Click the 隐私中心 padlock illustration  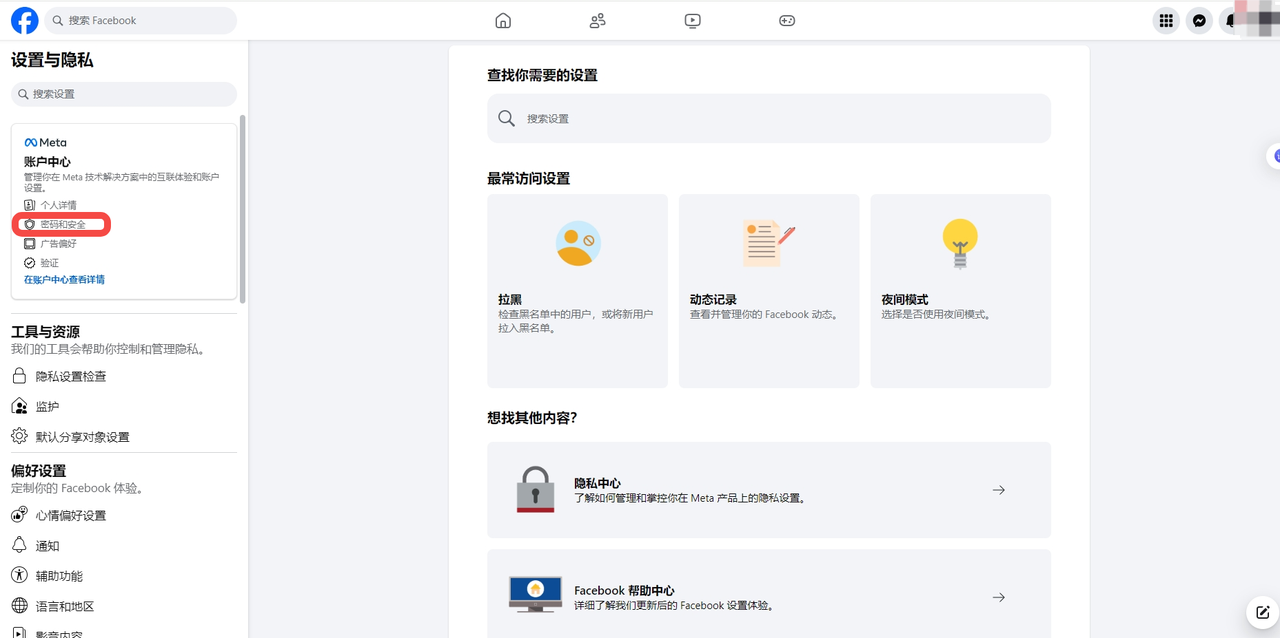535,489
